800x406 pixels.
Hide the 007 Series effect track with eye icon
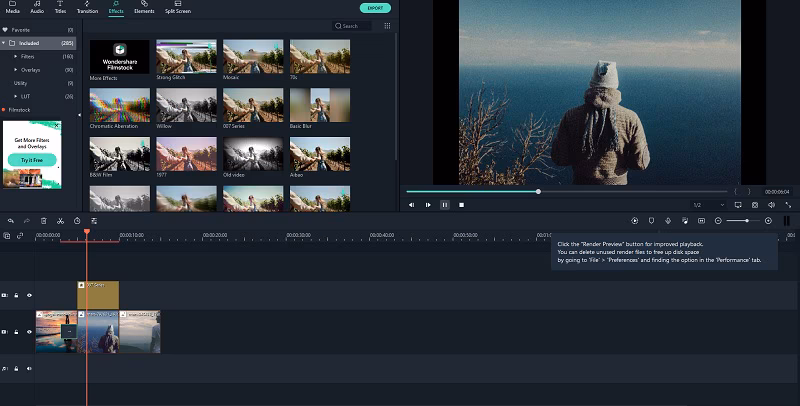tap(29, 295)
